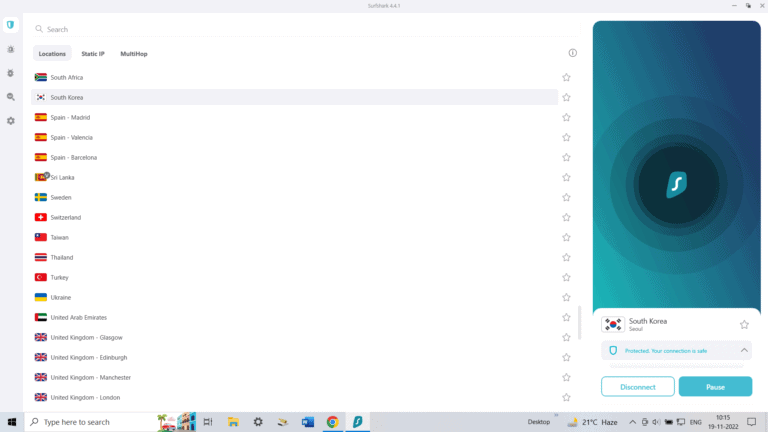The width and height of the screenshot is (768, 432).
Task: Switch to the Locations tab
Action: tap(52, 53)
